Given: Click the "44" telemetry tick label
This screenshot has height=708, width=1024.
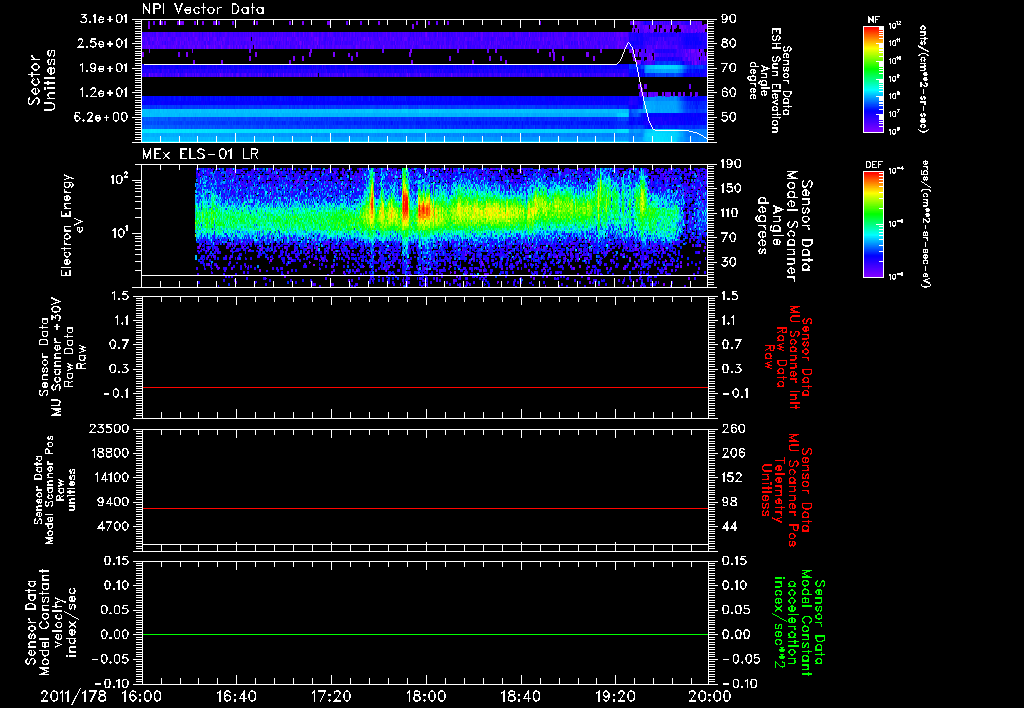Looking at the screenshot, I should point(729,526).
